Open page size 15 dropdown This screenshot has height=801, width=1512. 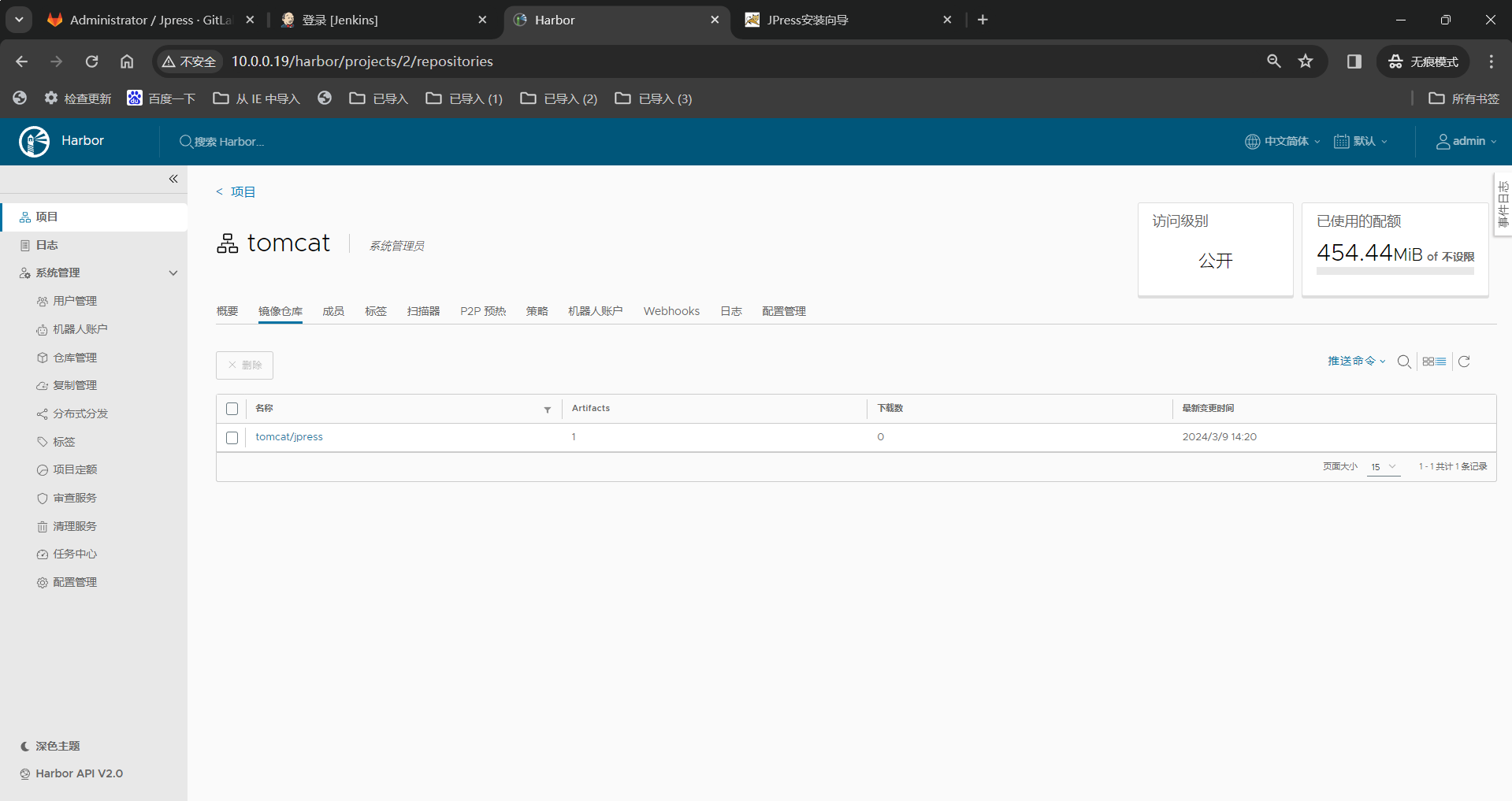click(1384, 467)
